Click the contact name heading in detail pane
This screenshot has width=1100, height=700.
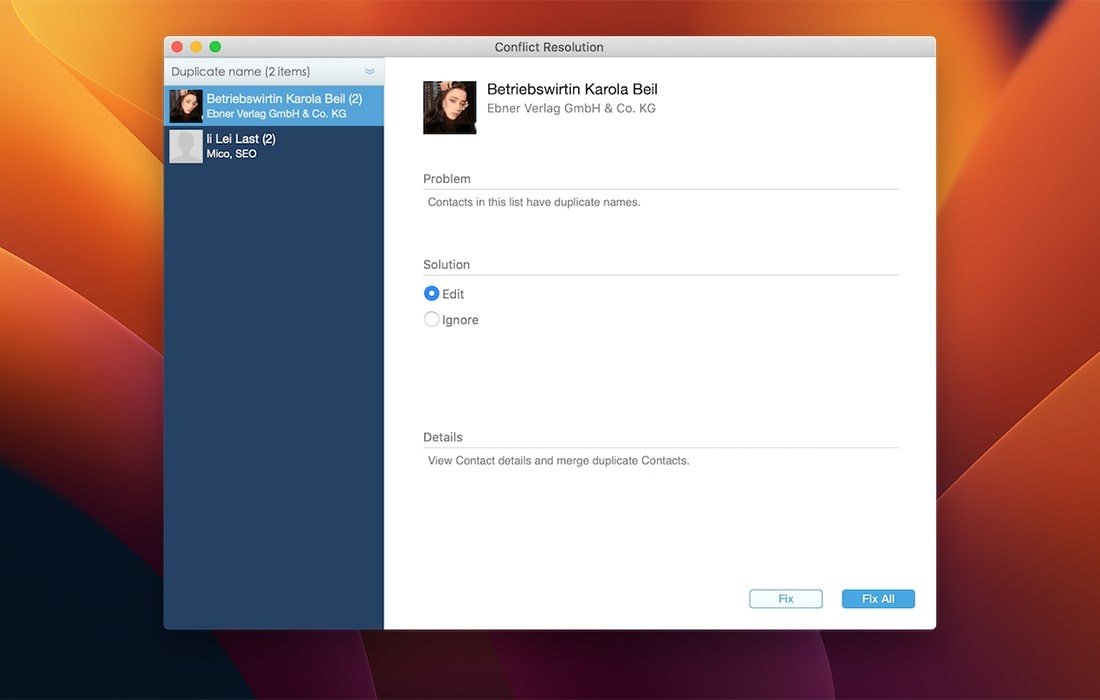[x=572, y=90]
